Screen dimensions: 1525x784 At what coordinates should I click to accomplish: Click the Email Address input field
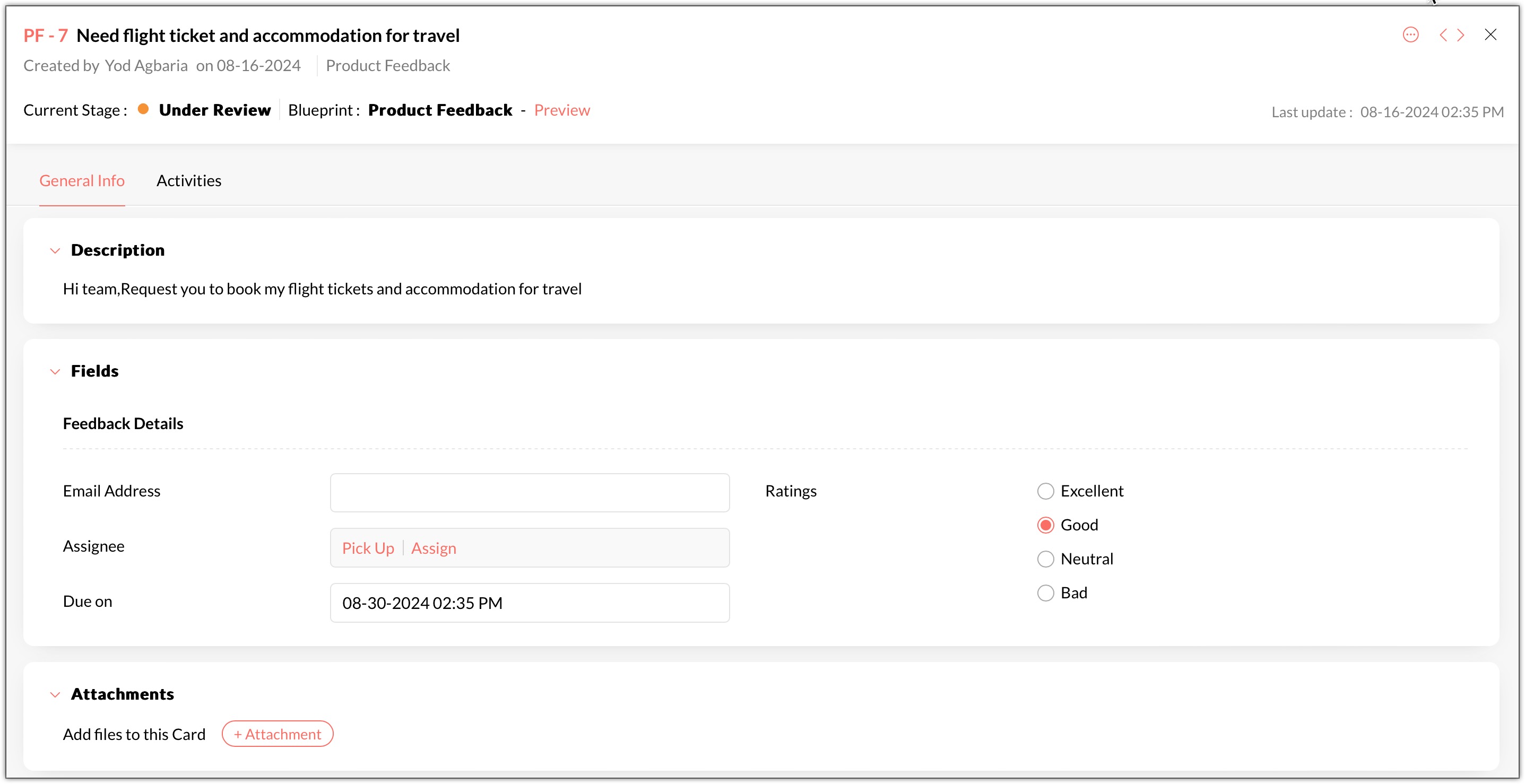click(529, 492)
